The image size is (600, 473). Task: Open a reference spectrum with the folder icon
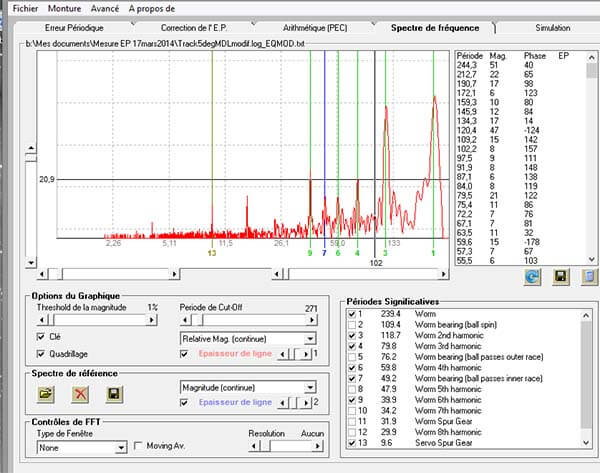click(x=46, y=394)
